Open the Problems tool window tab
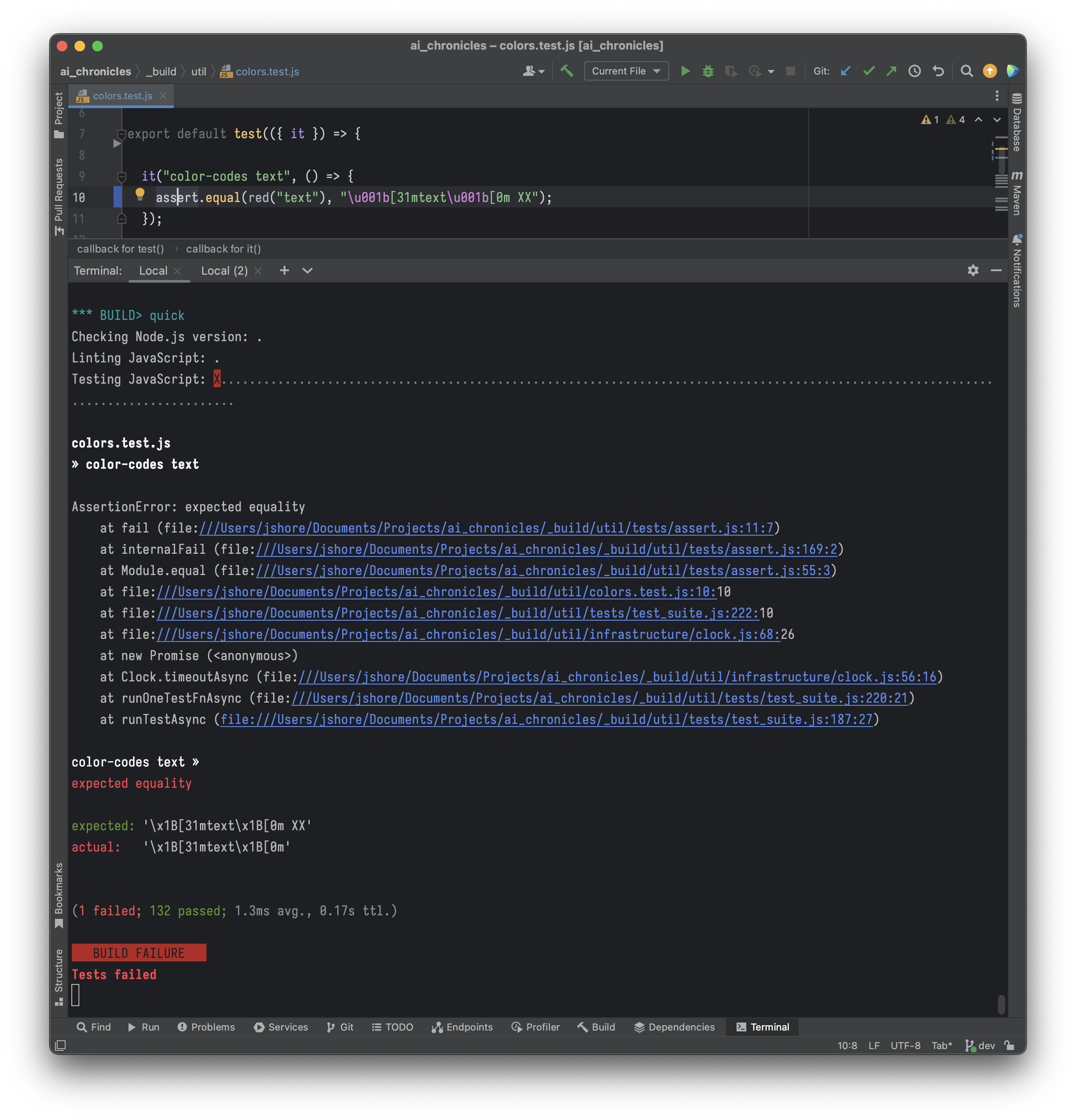 (206, 1027)
